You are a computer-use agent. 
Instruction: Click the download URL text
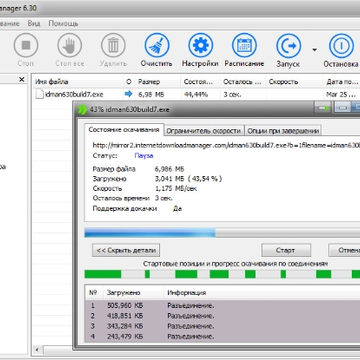(x=226, y=145)
